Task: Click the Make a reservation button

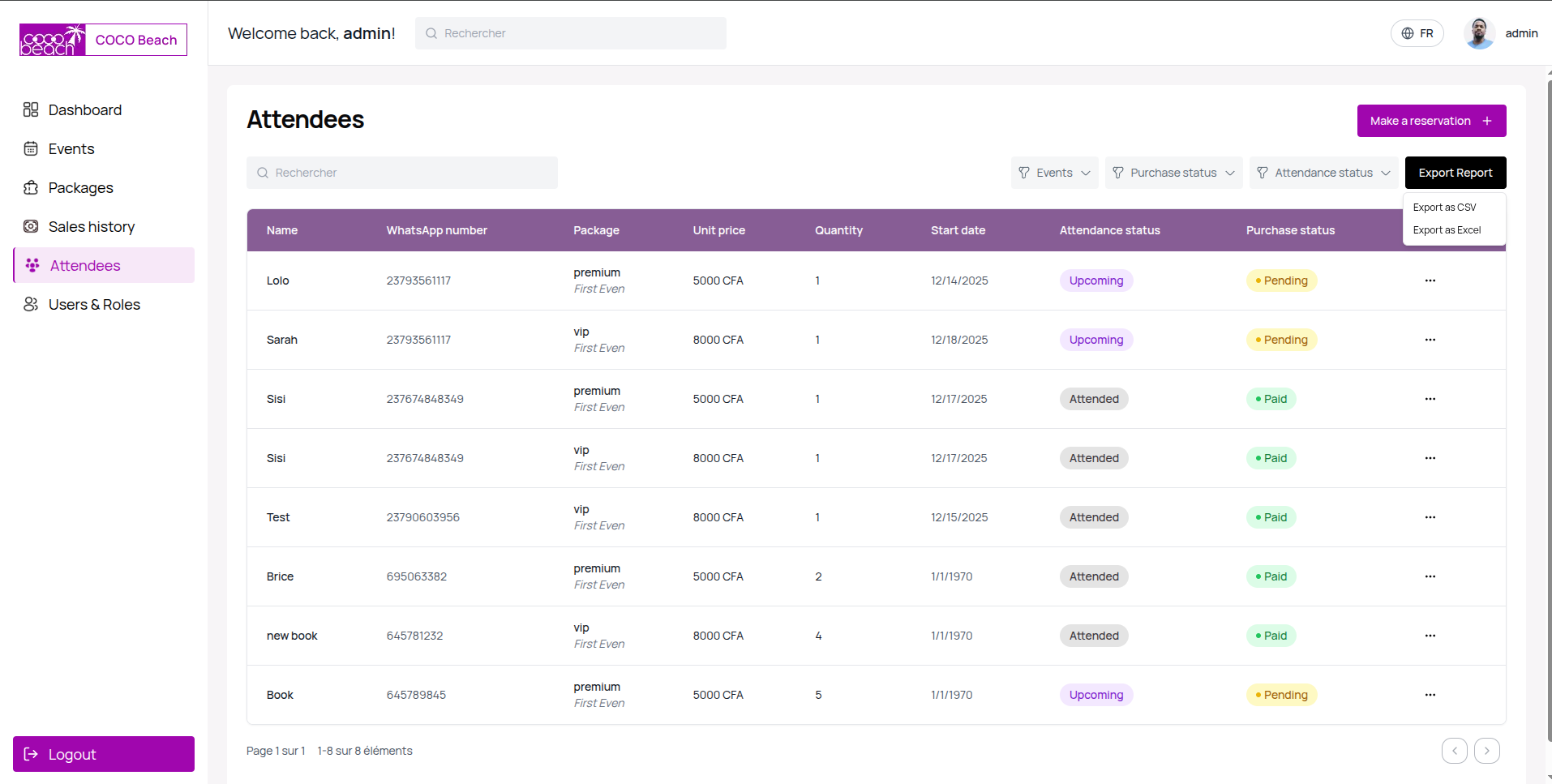Action: pyautogui.click(x=1431, y=121)
